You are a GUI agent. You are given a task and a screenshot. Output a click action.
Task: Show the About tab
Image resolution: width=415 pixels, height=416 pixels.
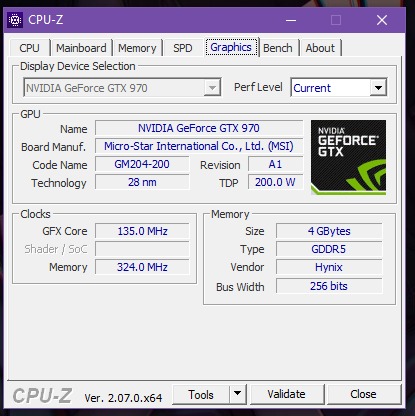pyautogui.click(x=320, y=48)
